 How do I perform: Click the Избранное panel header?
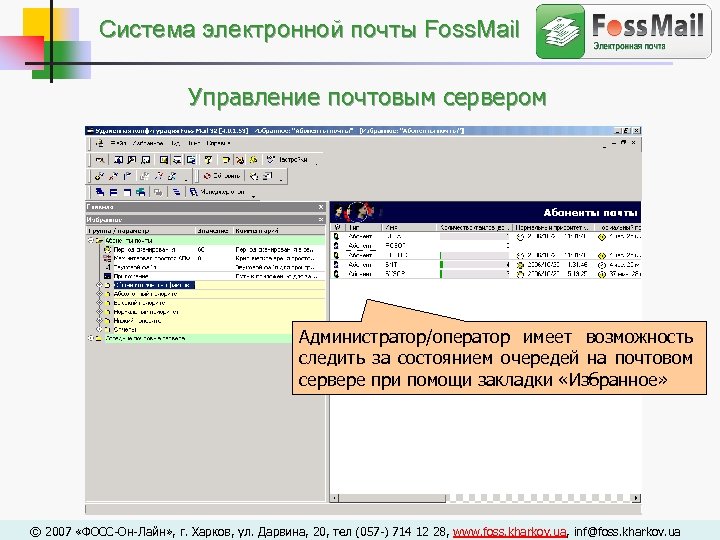206,219
